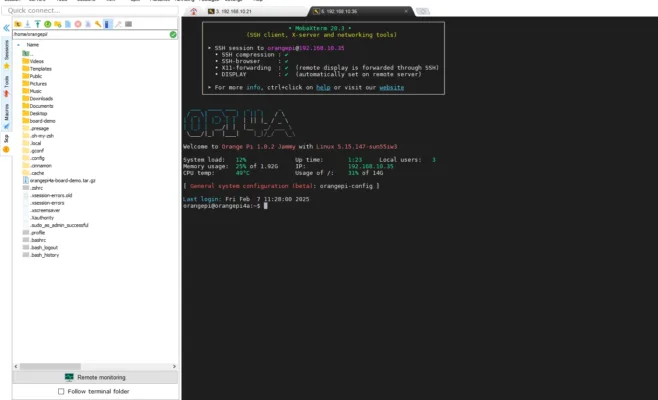Open the website link in terminal banner
This screenshot has height=400, width=658.
click(392, 87)
